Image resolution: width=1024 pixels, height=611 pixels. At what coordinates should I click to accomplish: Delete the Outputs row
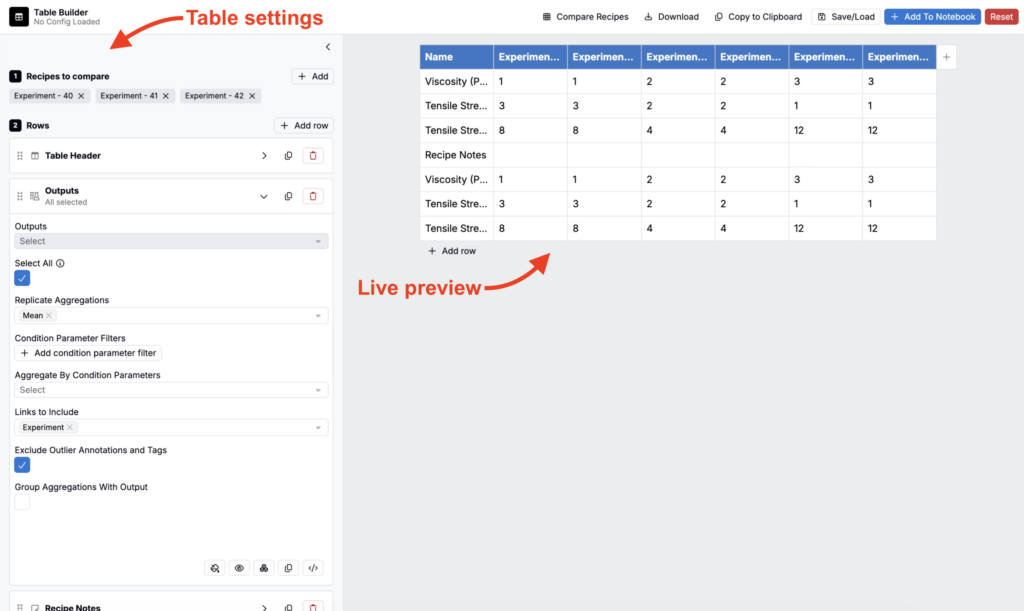tap(313, 196)
